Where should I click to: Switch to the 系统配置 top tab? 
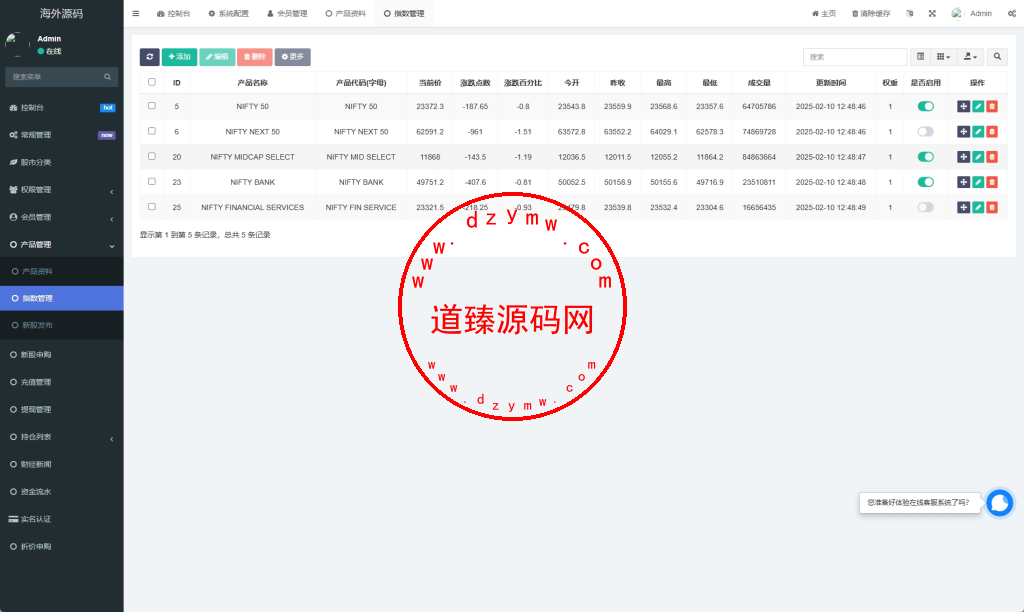(x=229, y=13)
